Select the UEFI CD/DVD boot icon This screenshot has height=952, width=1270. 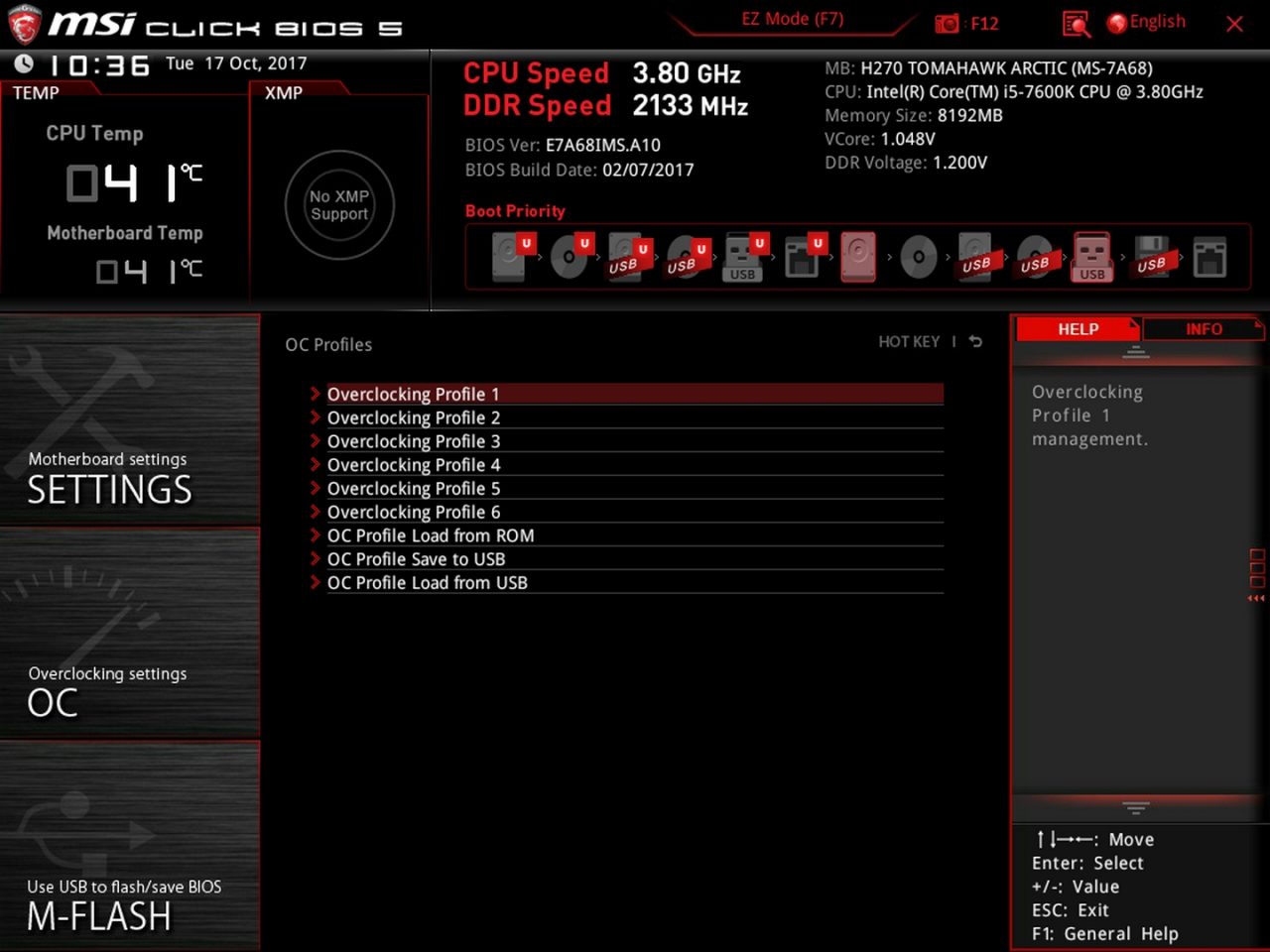571,257
